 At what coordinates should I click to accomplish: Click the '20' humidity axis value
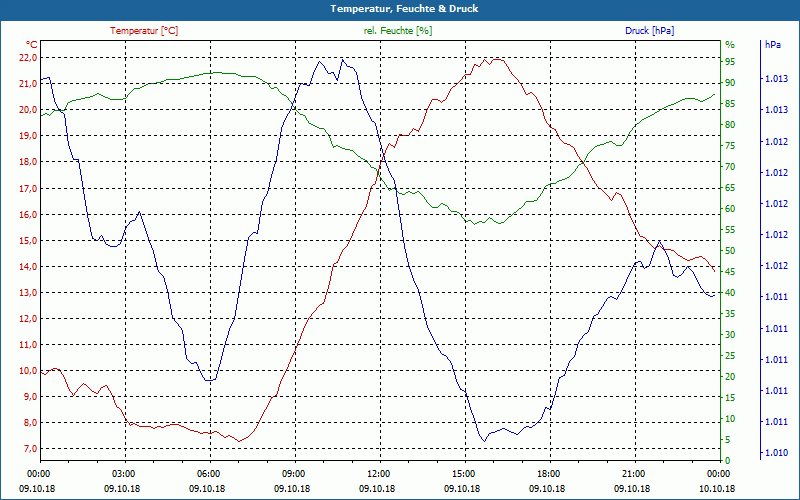click(730, 377)
